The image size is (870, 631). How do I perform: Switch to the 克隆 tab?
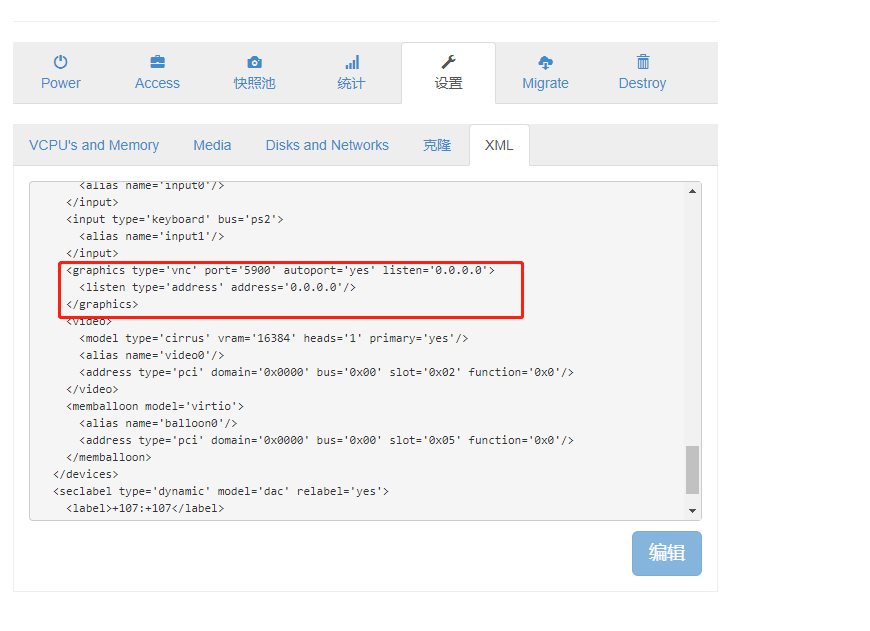(x=437, y=145)
